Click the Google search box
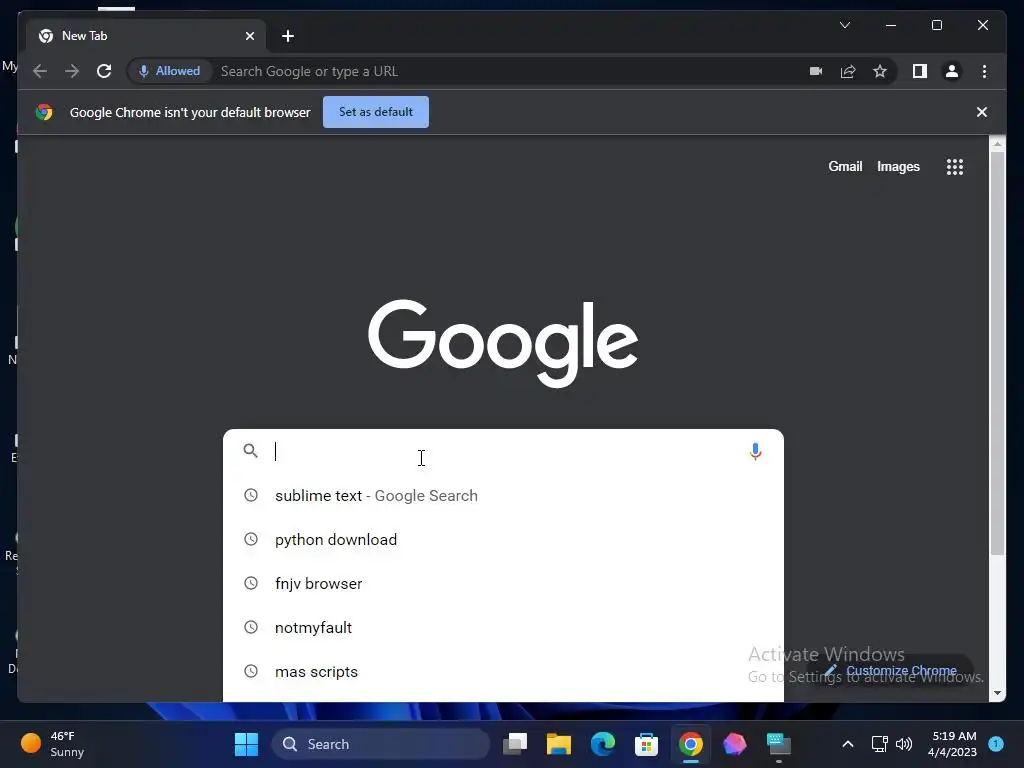The height and width of the screenshot is (768, 1024). point(503,451)
